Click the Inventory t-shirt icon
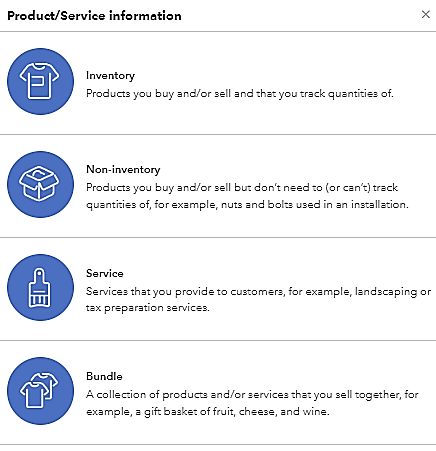 coord(40,81)
